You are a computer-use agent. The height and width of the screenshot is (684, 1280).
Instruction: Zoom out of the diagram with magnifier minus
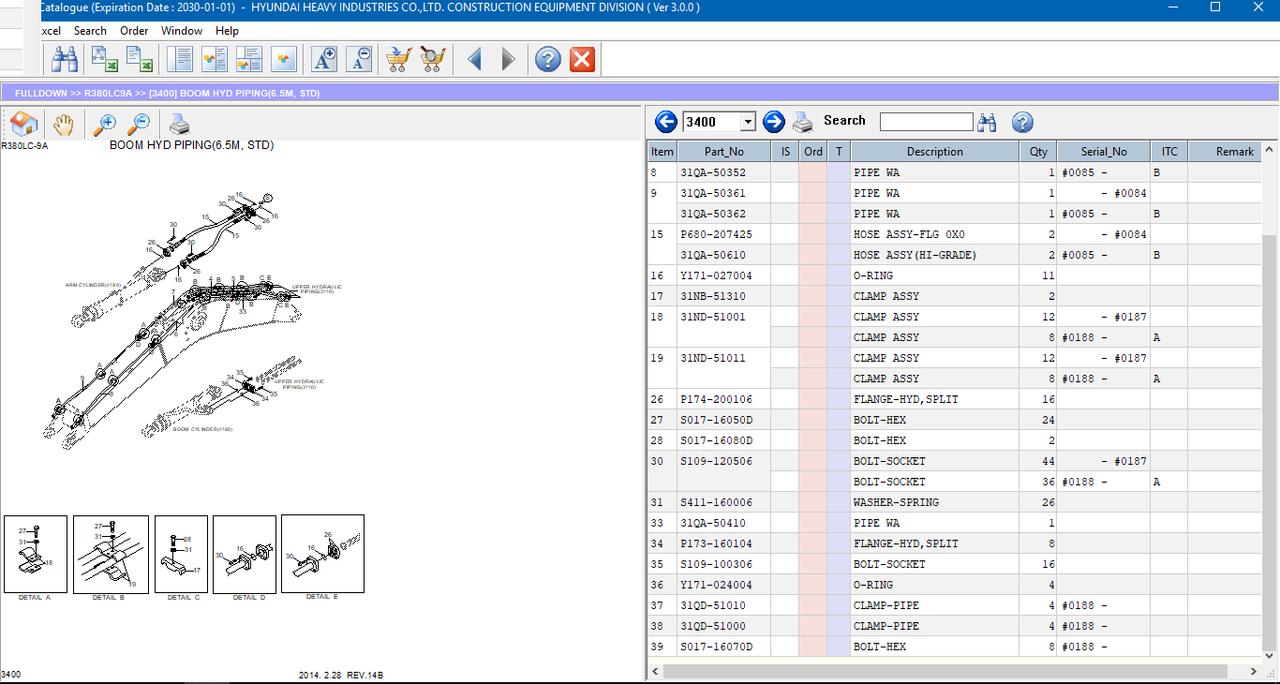pyautogui.click(x=139, y=124)
